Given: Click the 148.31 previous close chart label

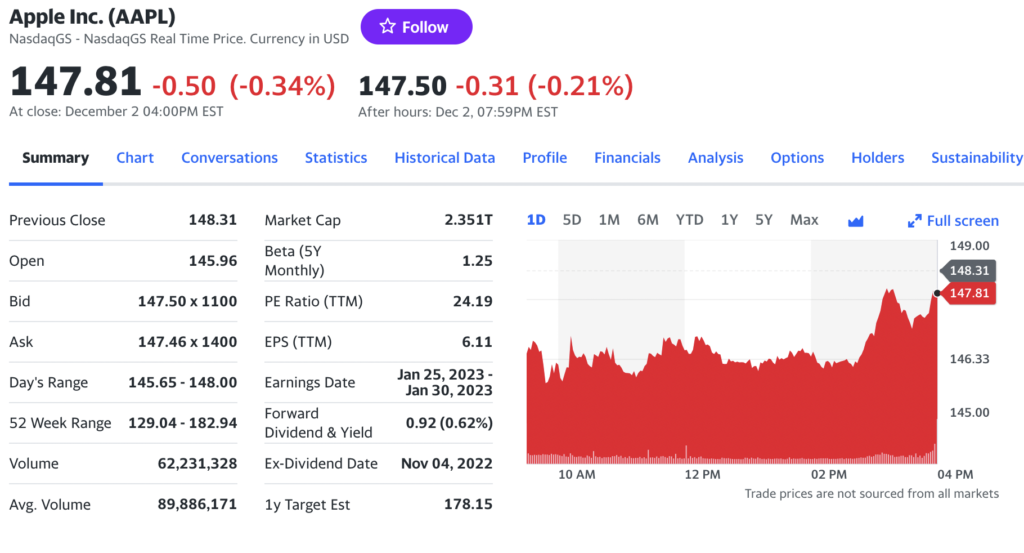Looking at the screenshot, I should [969, 270].
